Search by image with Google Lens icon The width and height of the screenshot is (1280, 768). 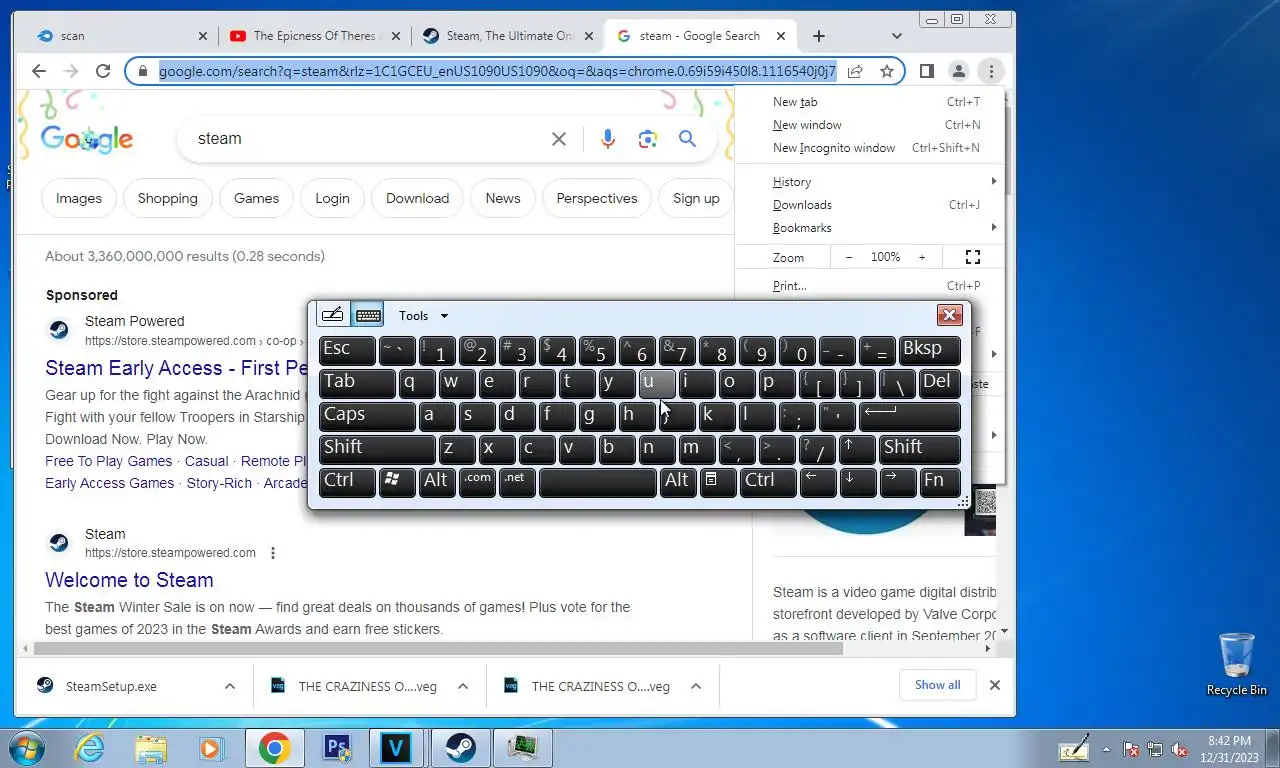click(647, 139)
